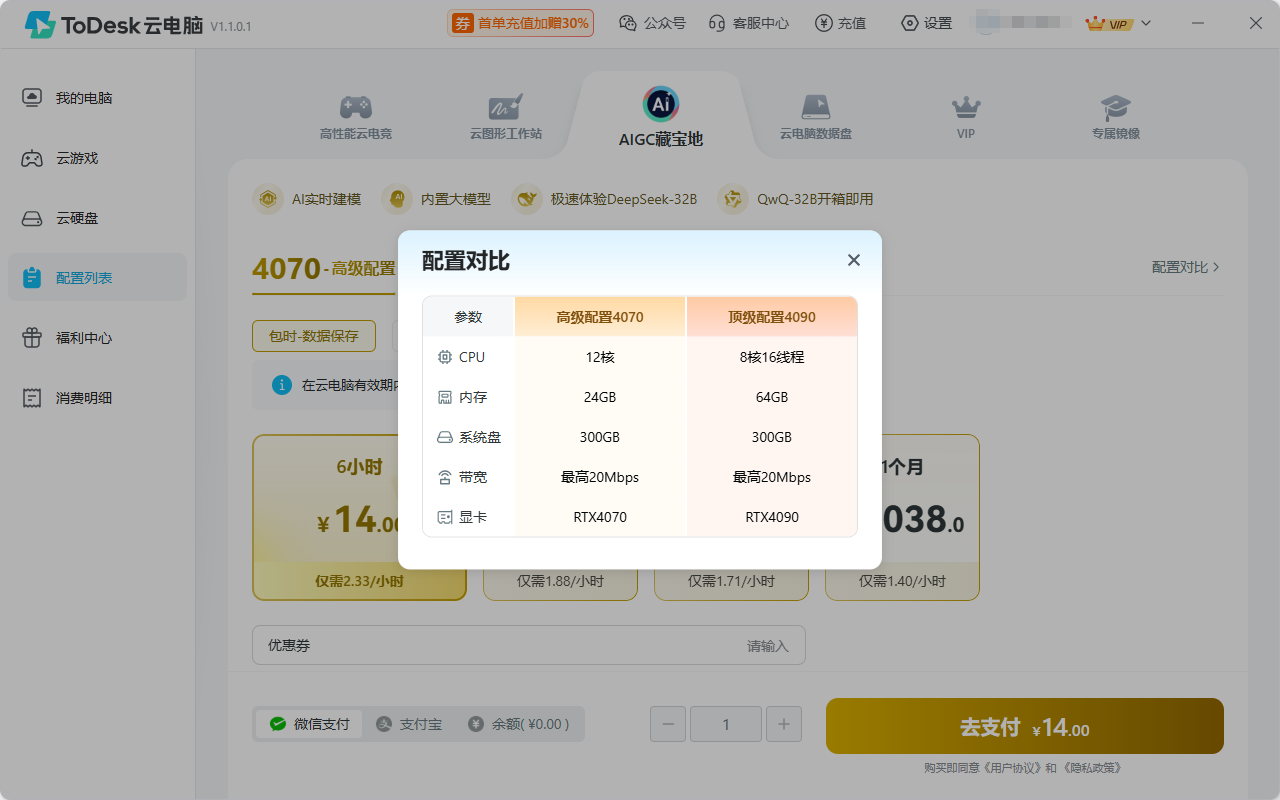Increase quantity with the plus button

[x=784, y=724]
